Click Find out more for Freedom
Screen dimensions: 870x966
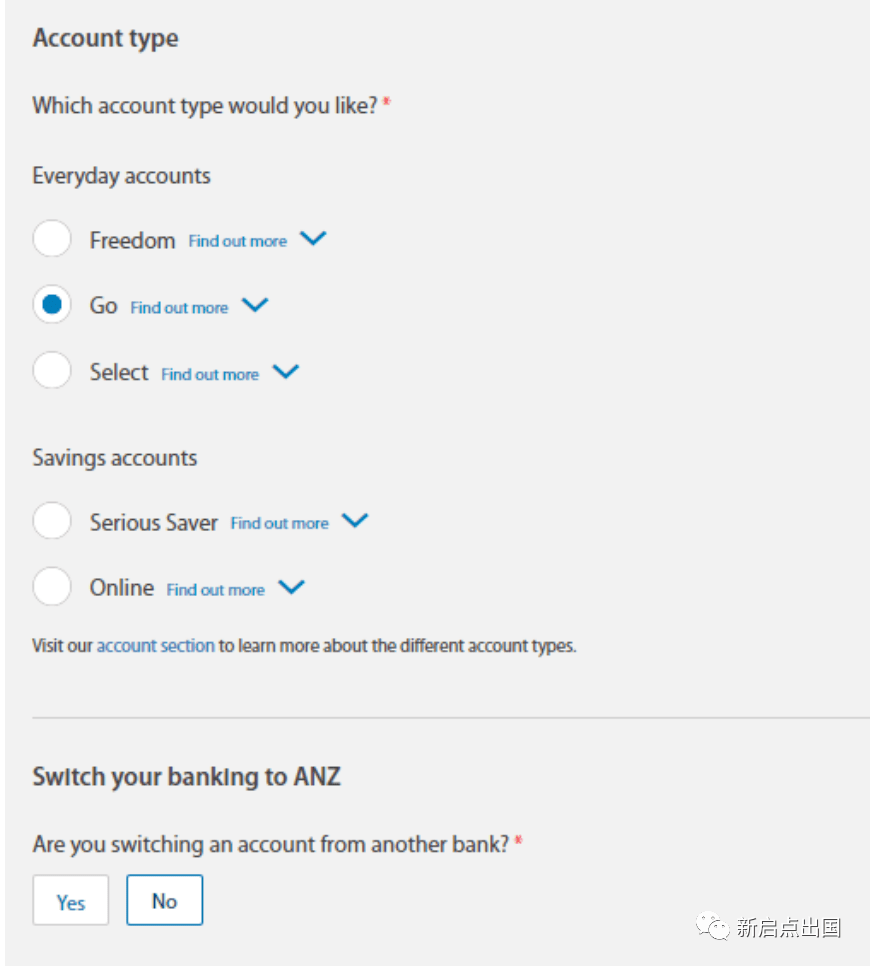coord(237,241)
